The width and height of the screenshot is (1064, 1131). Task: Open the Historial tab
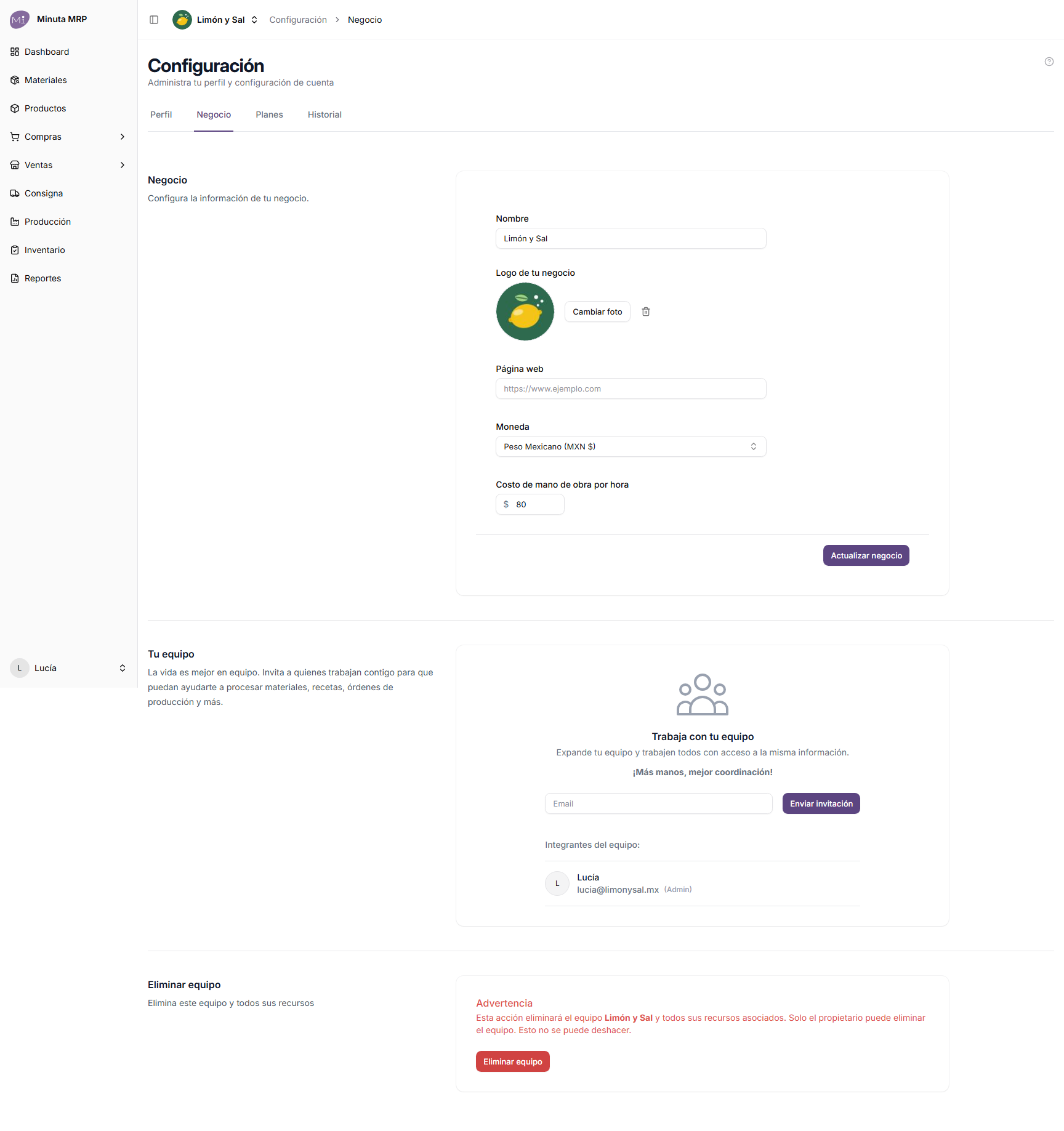click(x=324, y=115)
